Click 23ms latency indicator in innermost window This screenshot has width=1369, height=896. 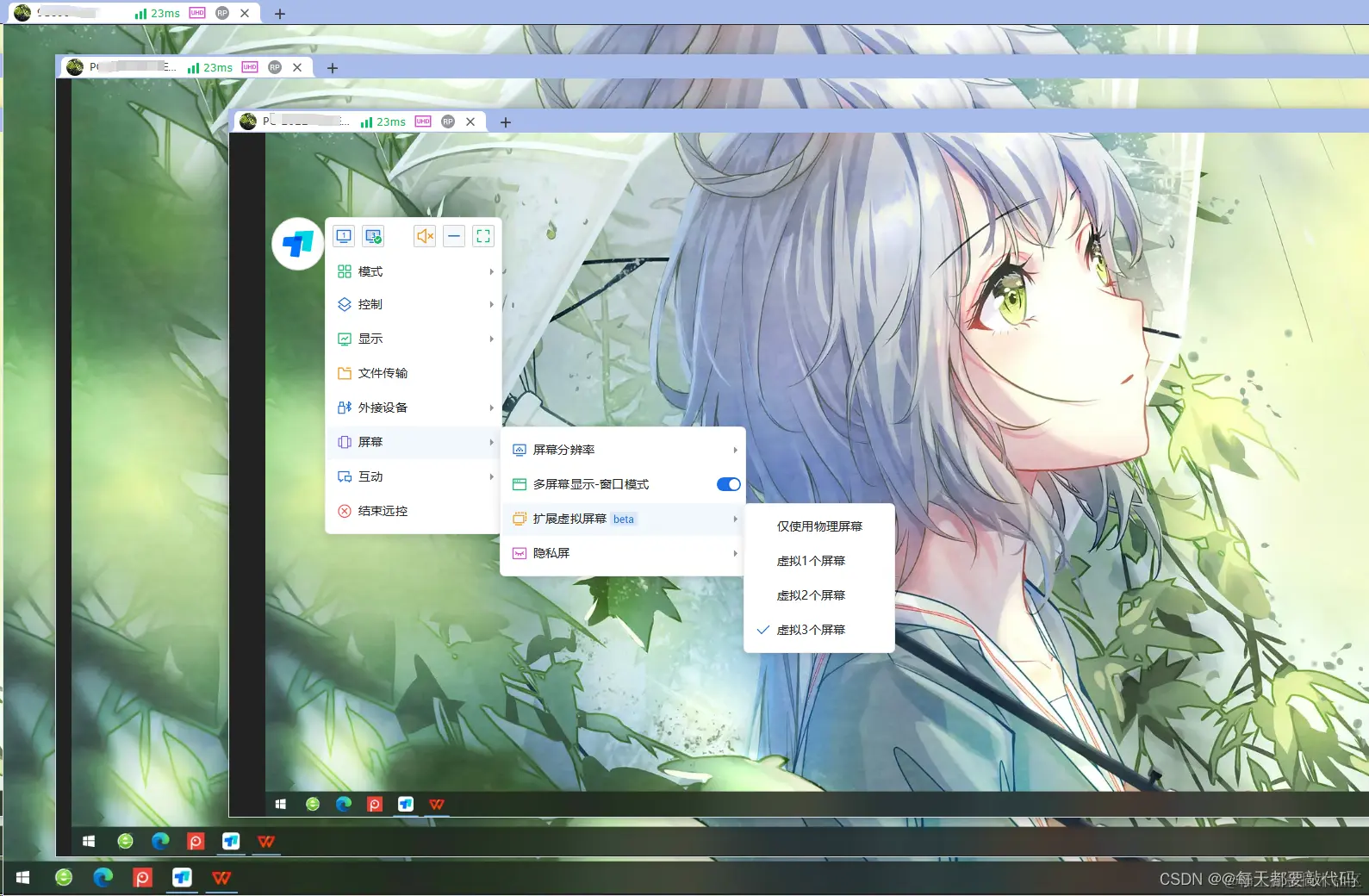coord(383,121)
